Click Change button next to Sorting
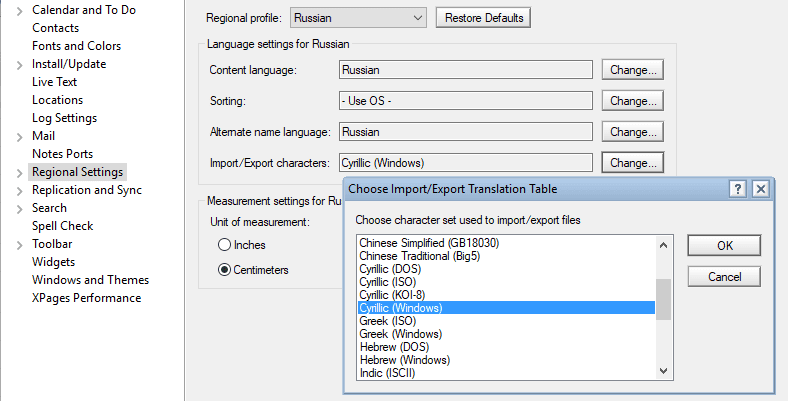The width and height of the screenshot is (788, 401). [633, 101]
